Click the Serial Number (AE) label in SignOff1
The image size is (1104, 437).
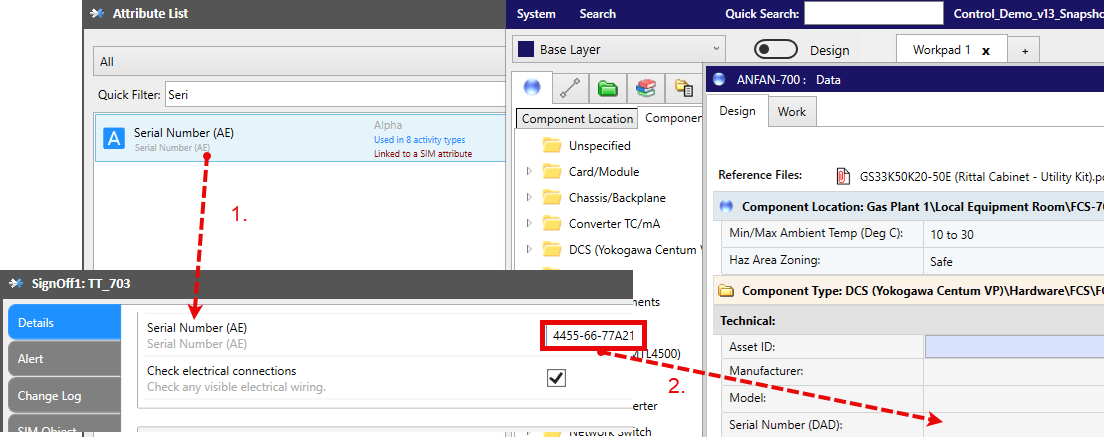pyautogui.click(x=197, y=328)
